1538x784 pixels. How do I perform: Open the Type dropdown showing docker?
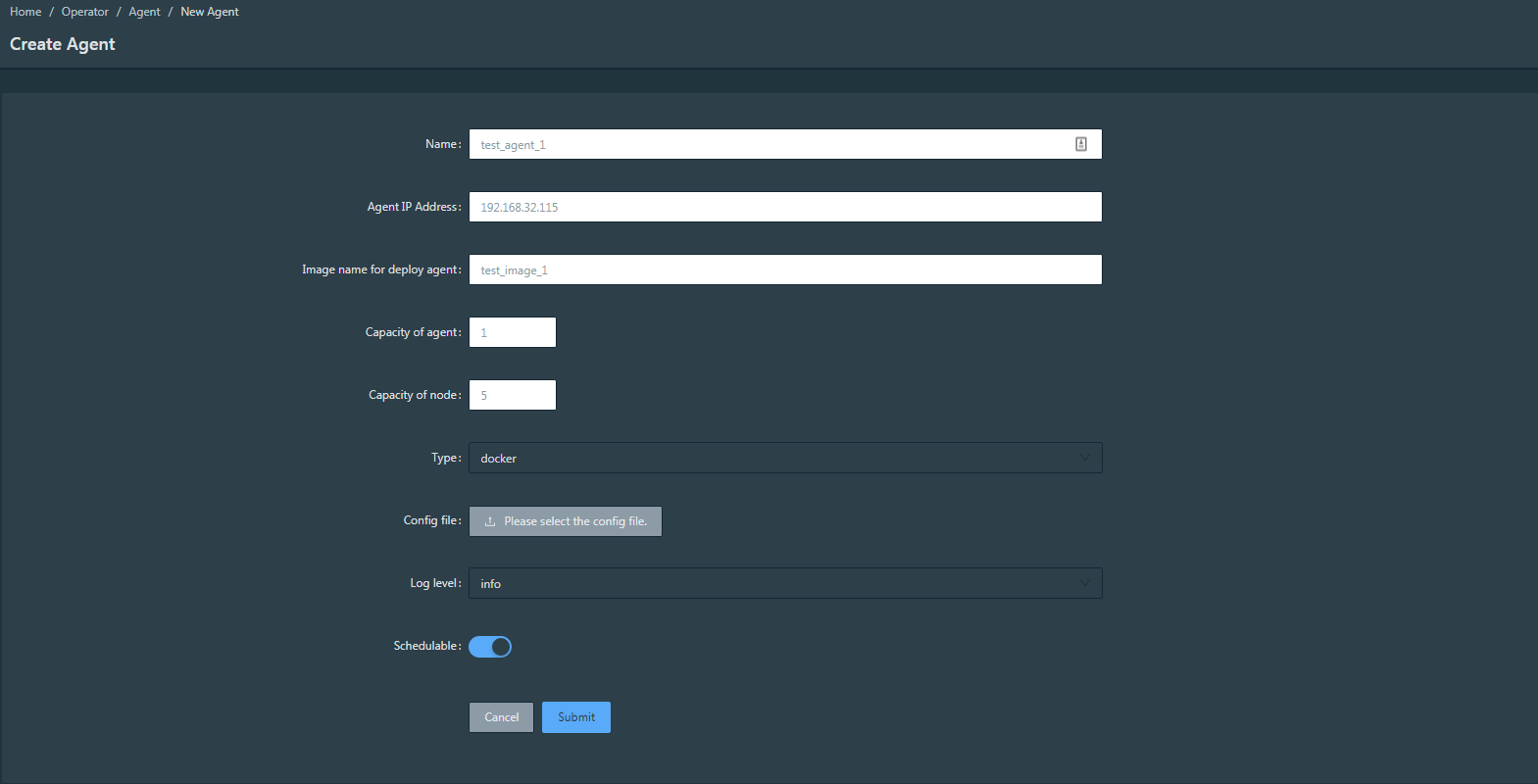click(785, 458)
